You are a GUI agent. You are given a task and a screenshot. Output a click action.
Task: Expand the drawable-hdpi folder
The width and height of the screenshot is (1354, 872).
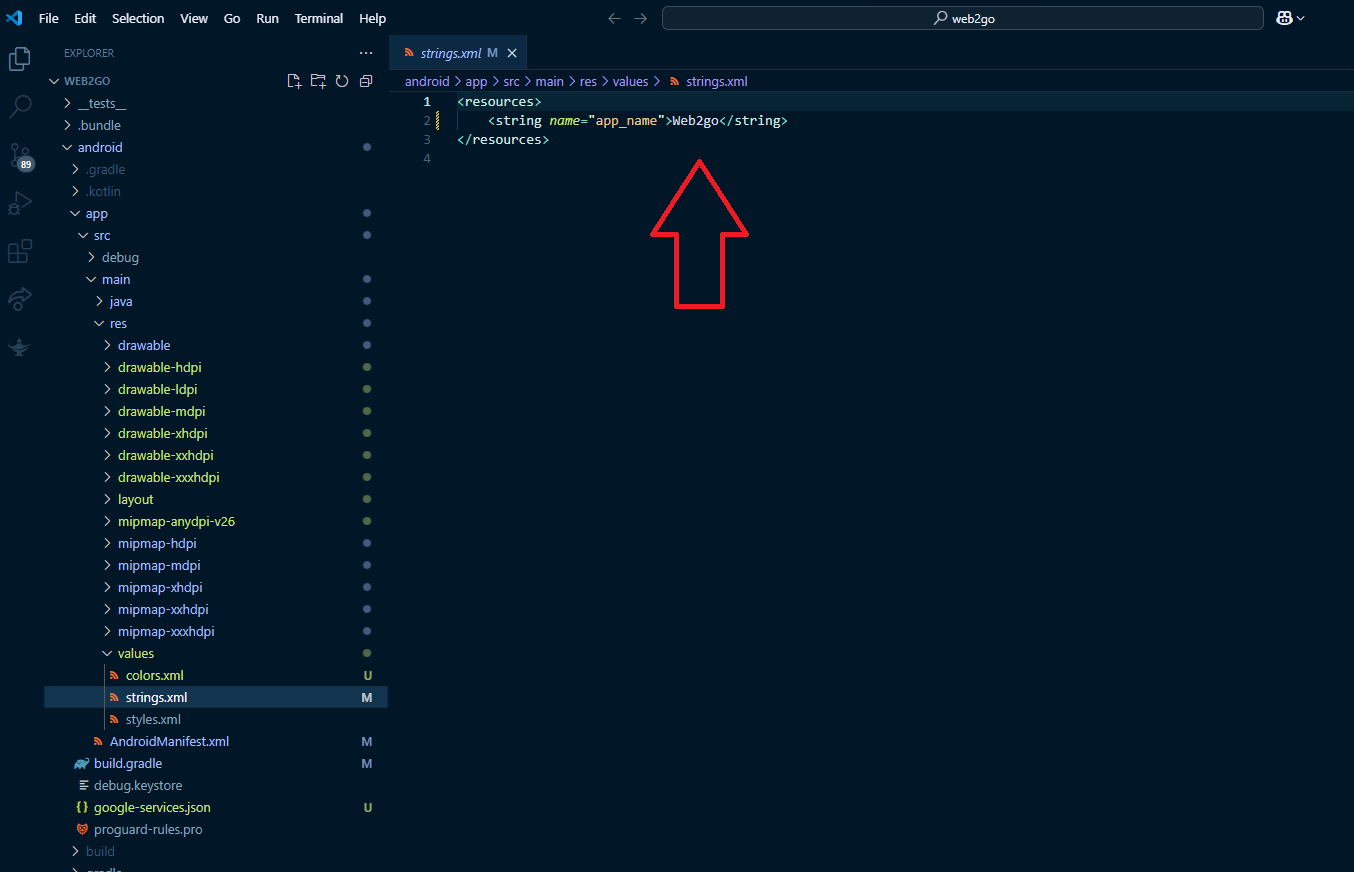click(159, 367)
